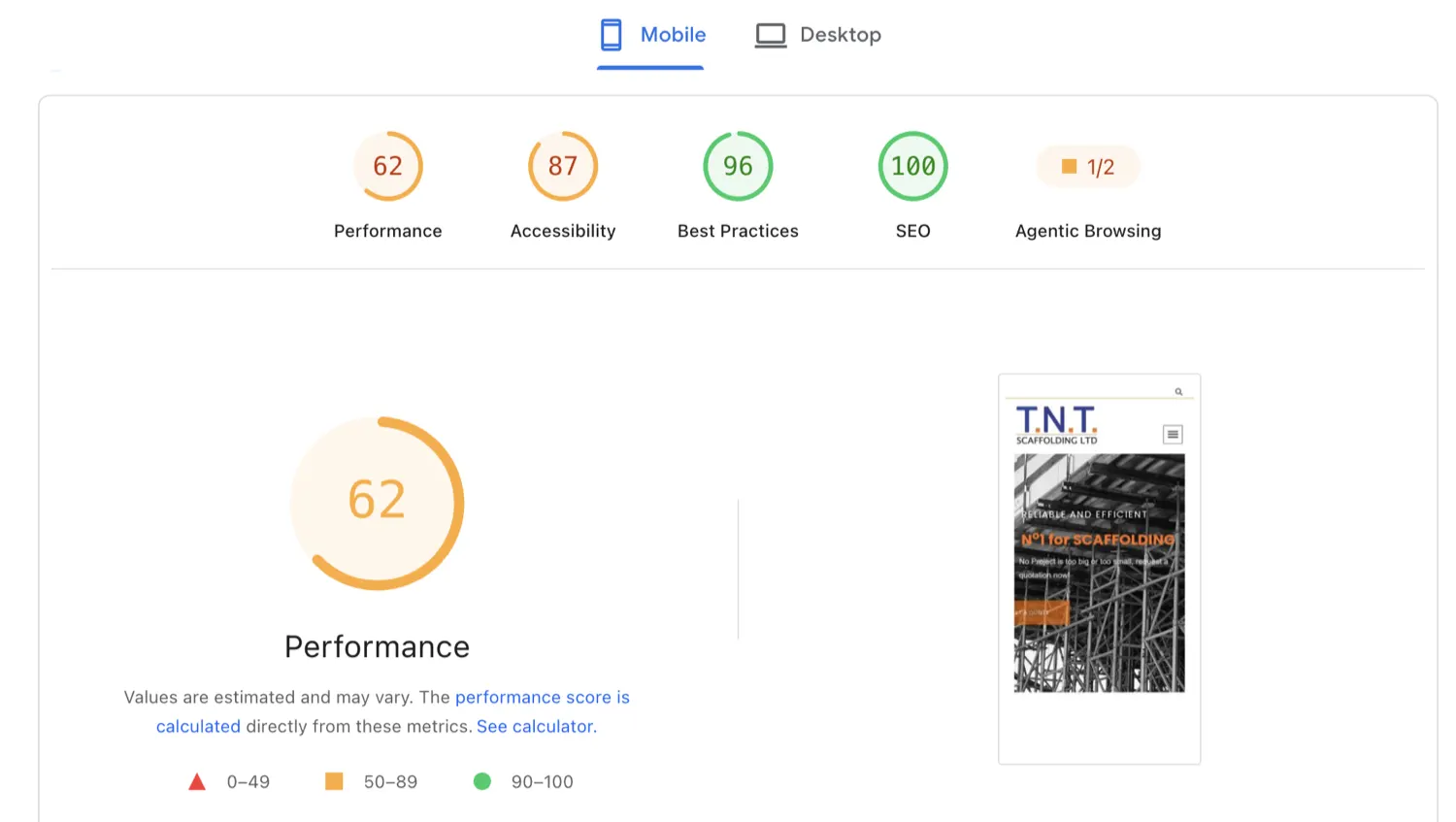Click the orange square 50–89 legend icon
The width and height of the screenshot is (1456, 822).
coord(334,781)
